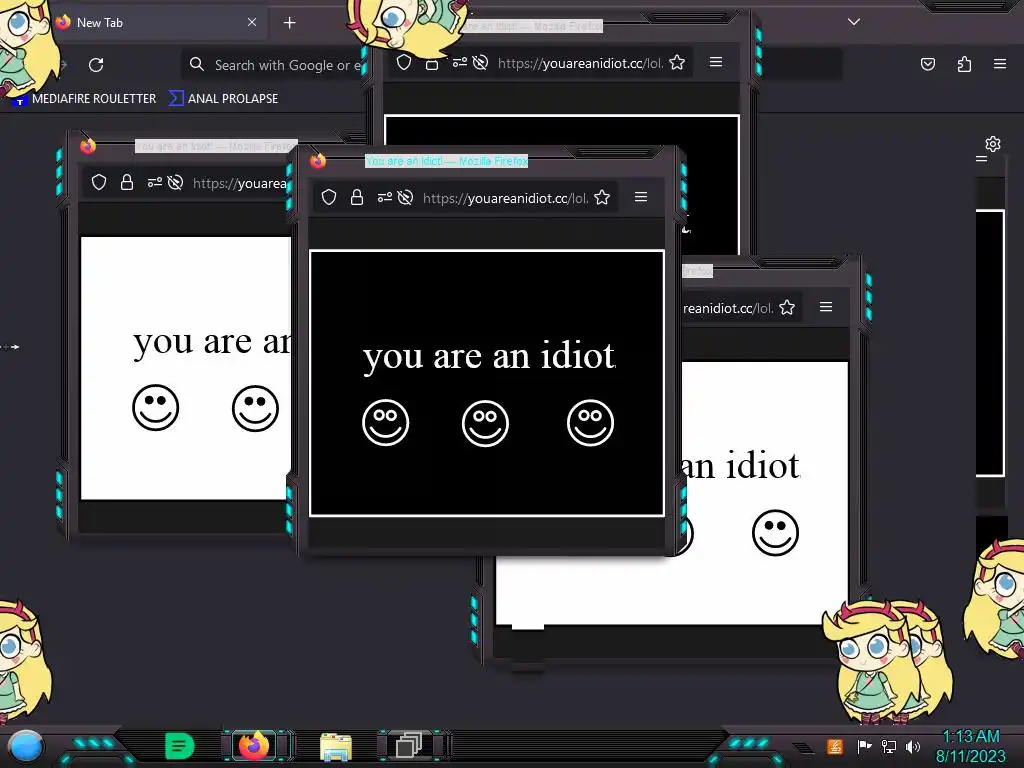The image size is (1024, 768).
Task: Click permissions icon in left white popup window
Action: 154,182
